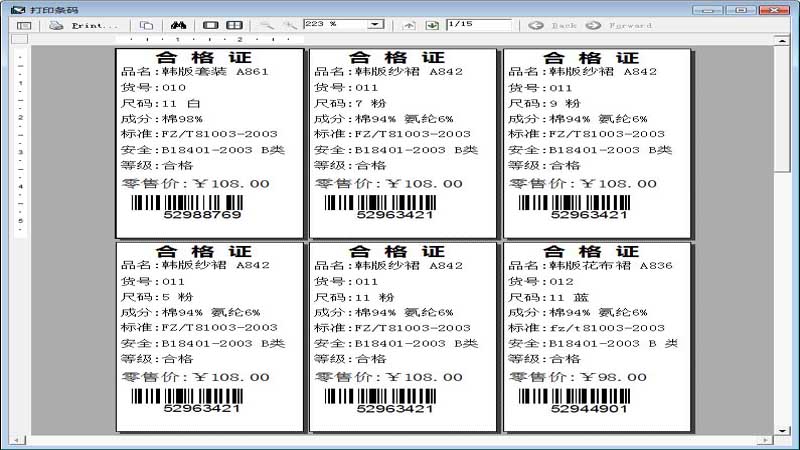The image size is (800, 450).
Task: Toggle the sidebar panel icon in toolbar
Action: (24, 26)
